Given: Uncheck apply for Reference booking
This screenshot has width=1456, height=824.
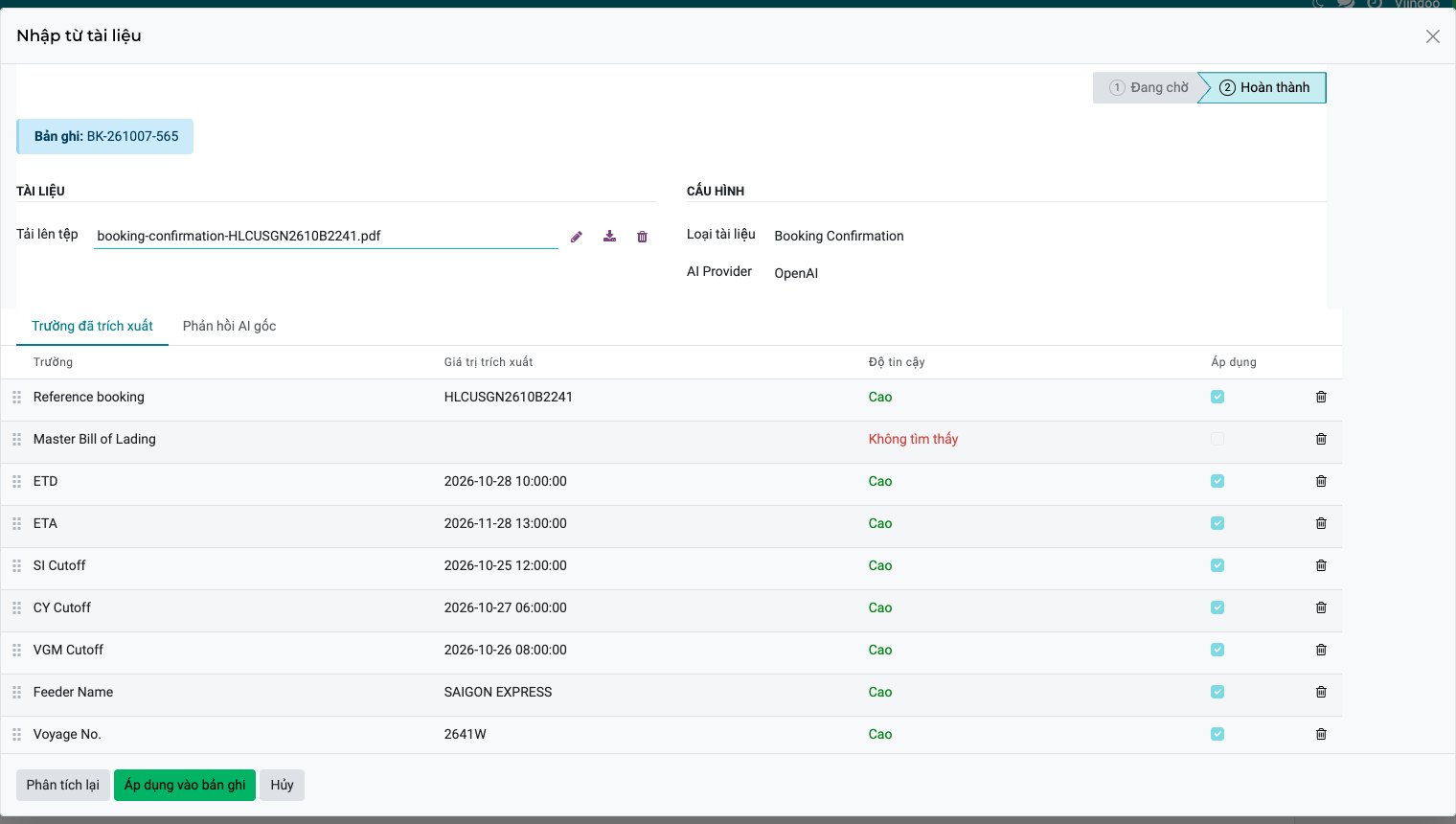Looking at the screenshot, I should click(x=1217, y=397).
